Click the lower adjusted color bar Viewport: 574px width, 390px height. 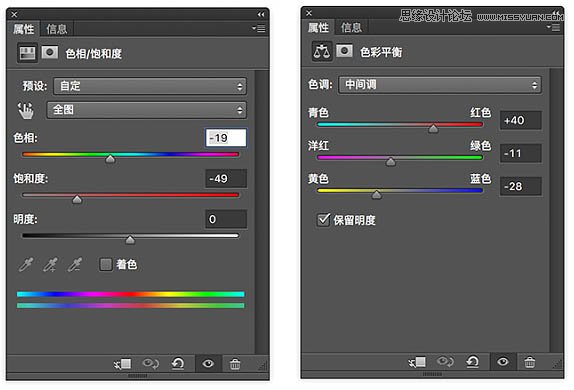[x=130, y=305]
